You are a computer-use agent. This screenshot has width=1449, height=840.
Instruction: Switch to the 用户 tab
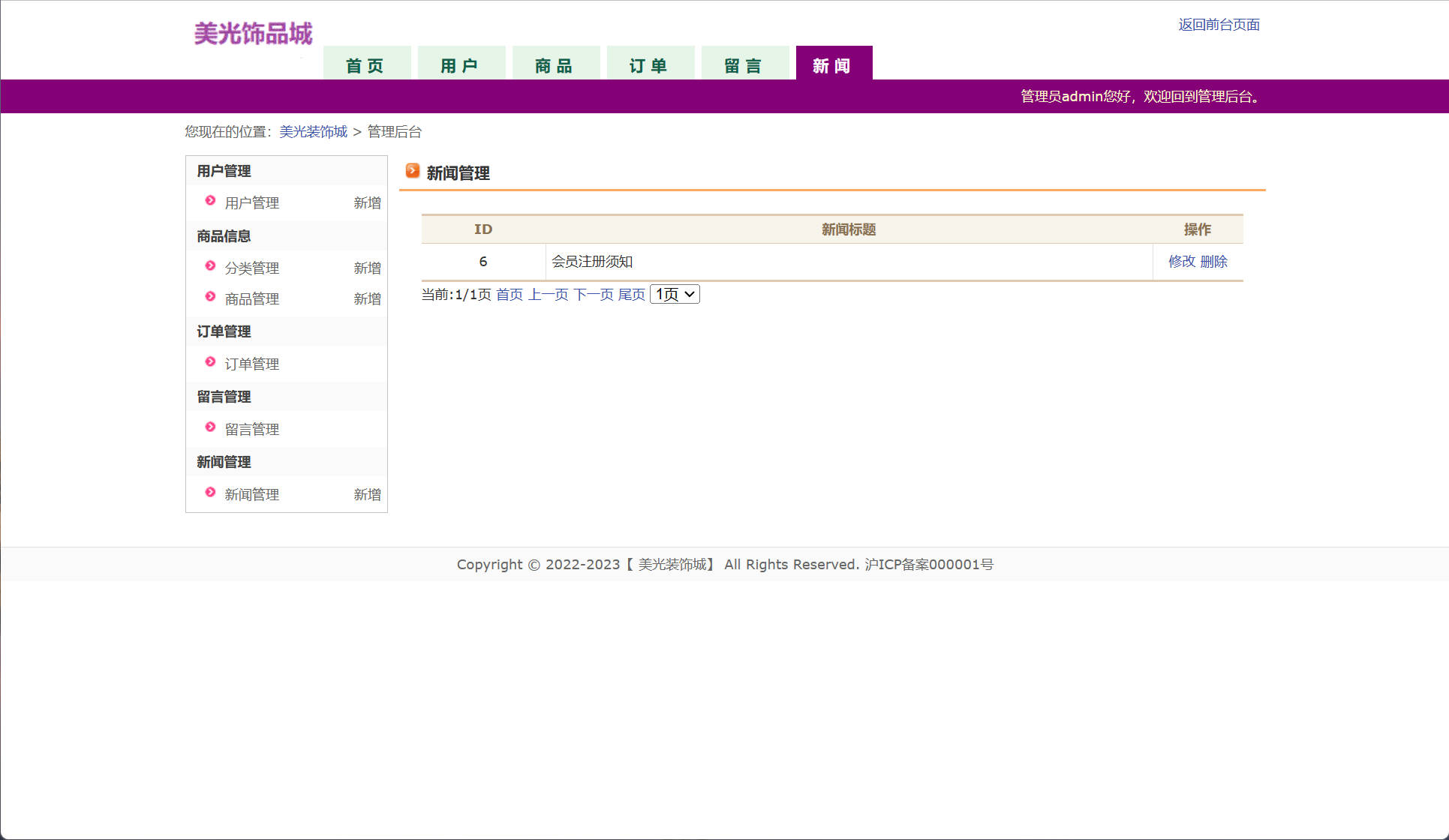[x=461, y=66]
